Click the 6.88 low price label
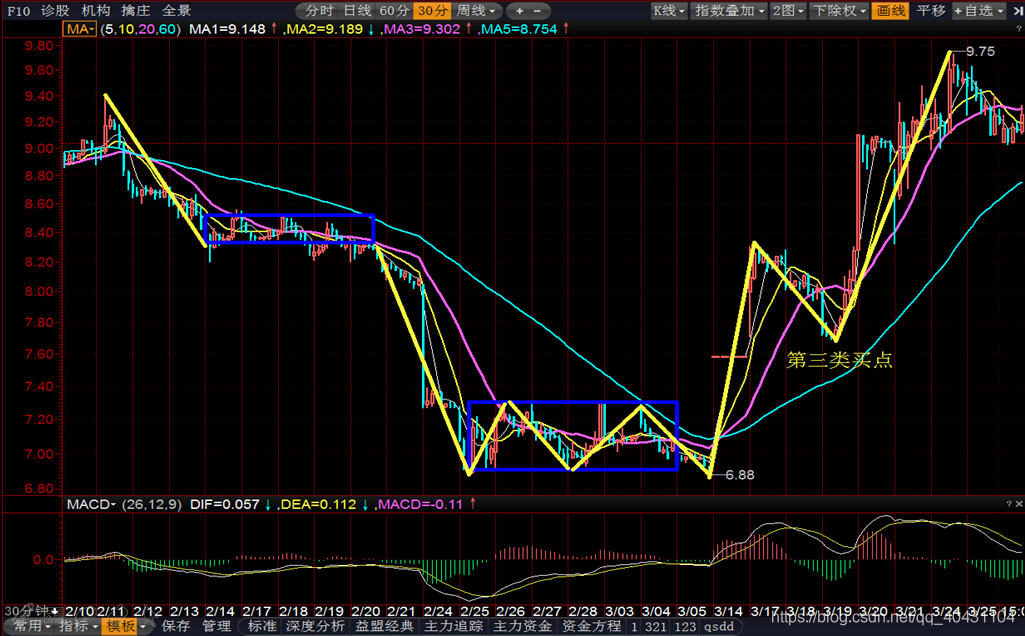The height and width of the screenshot is (636, 1025). [740, 475]
